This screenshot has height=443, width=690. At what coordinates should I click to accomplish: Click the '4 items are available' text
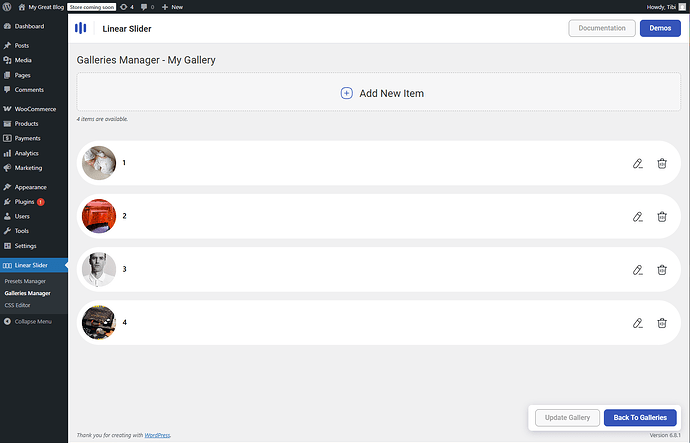[x=102, y=119]
